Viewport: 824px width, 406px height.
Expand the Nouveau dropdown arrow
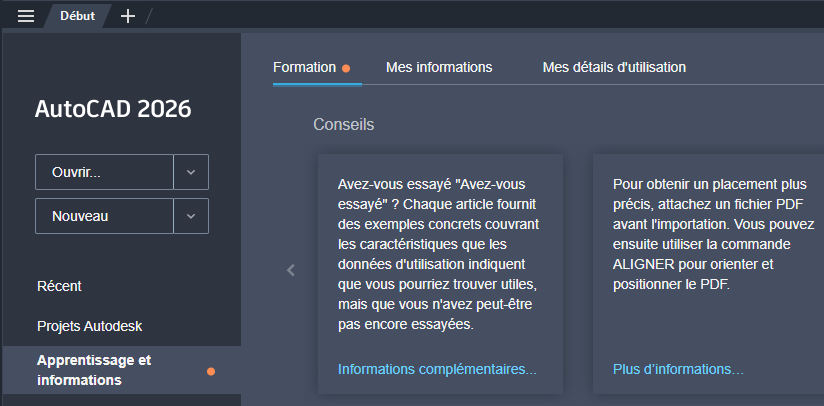pyautogui.click(x=191, y=216)
